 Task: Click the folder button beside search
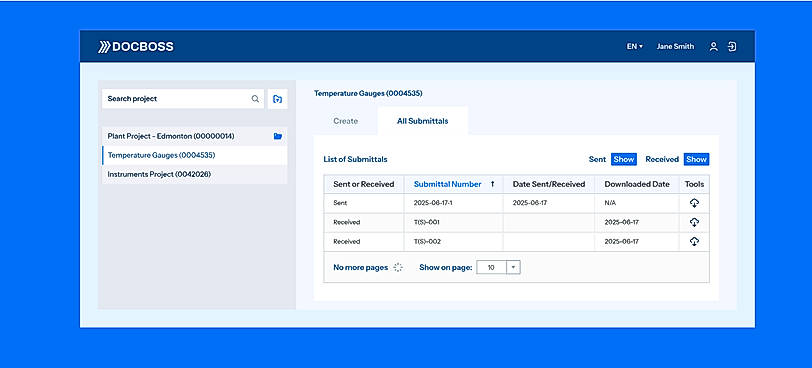[x=278, y=99]
